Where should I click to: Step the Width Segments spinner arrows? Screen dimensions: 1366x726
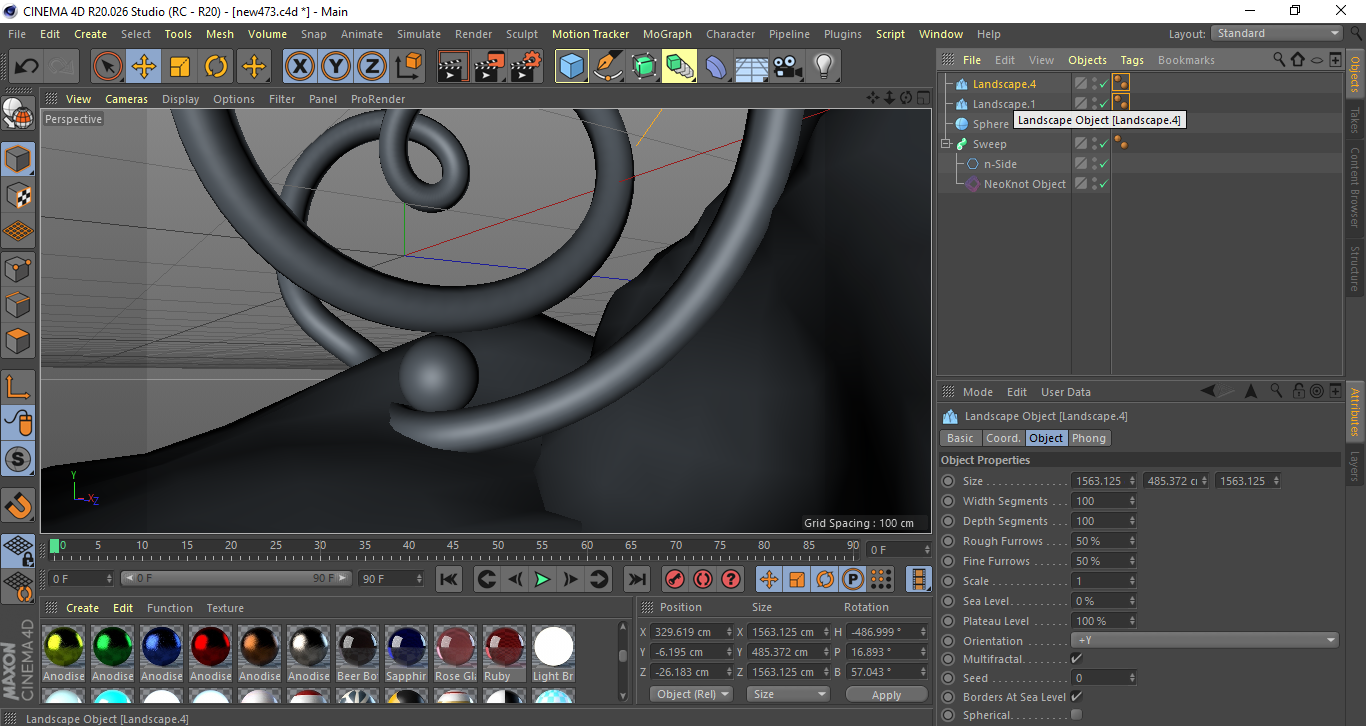coord(1132,501)
